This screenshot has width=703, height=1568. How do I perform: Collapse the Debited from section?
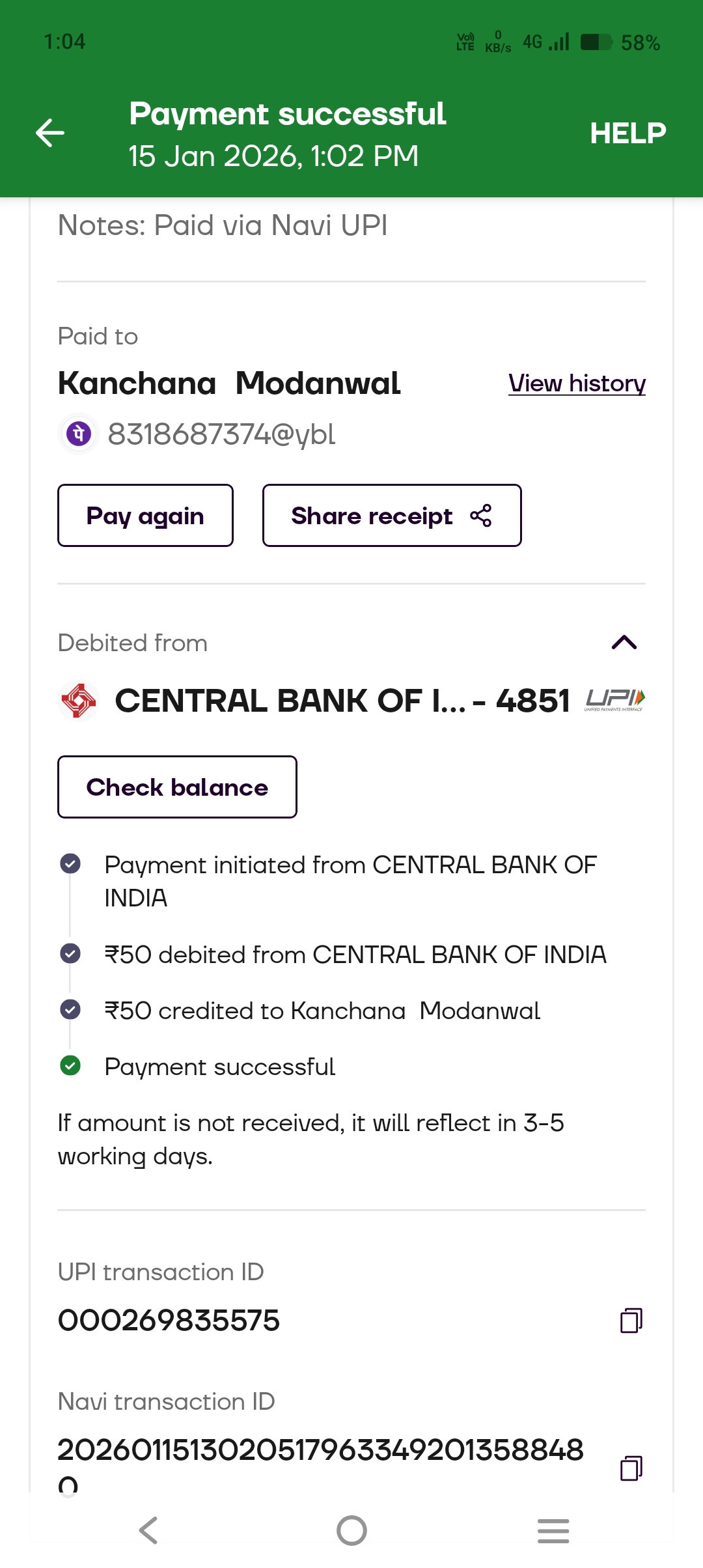[624, 643]
